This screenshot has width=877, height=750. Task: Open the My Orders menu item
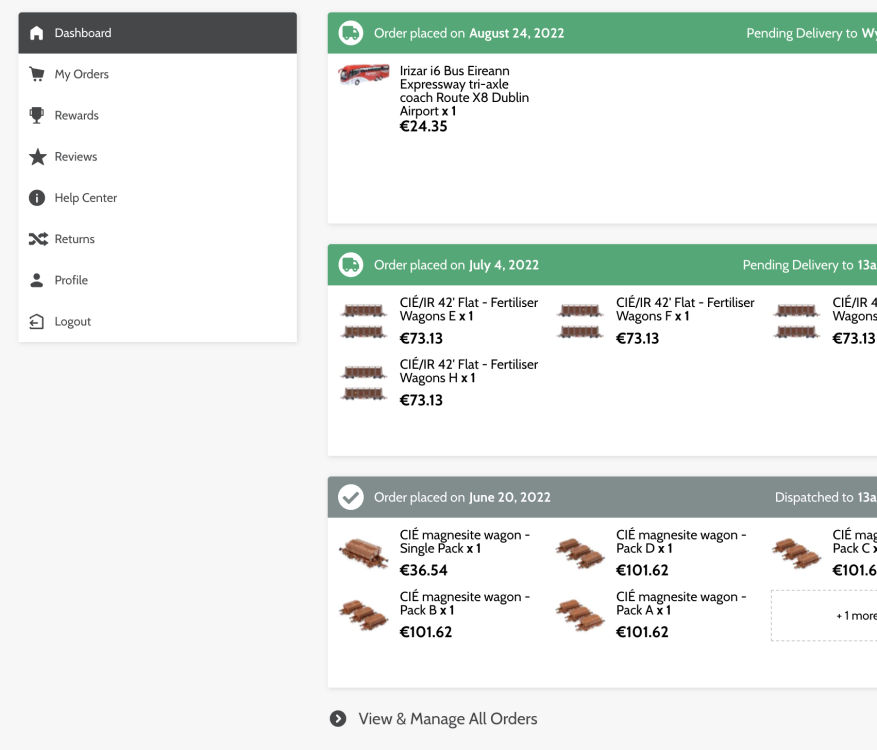[81, 74]
